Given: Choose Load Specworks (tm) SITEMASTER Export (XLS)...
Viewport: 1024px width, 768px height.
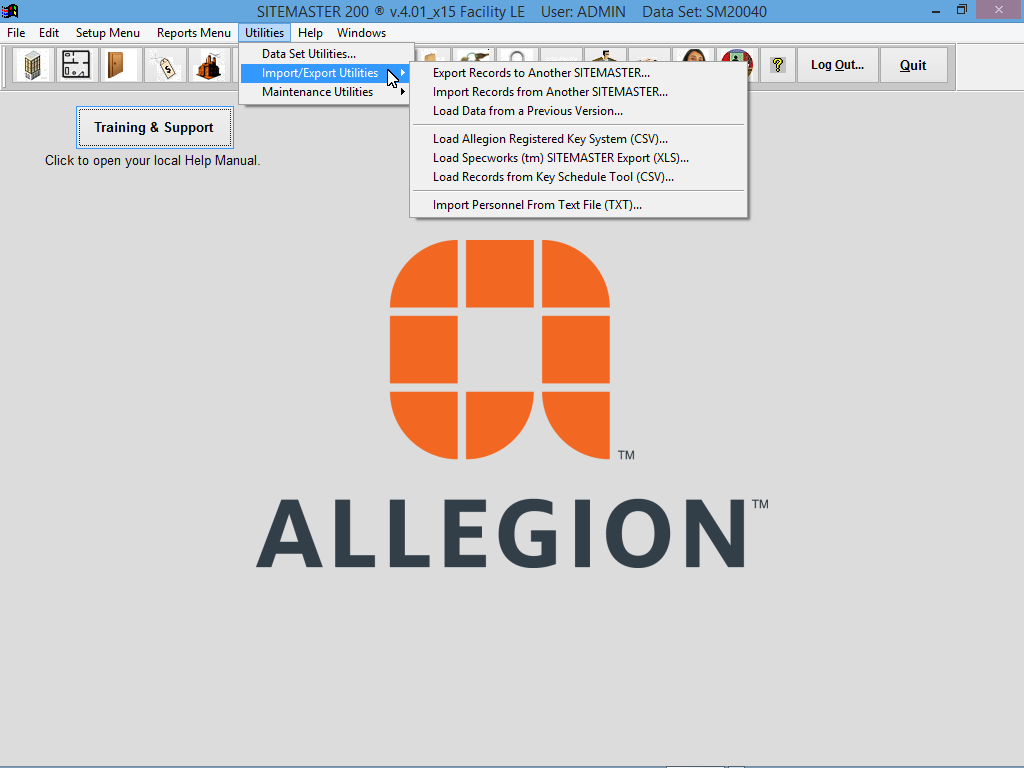Looking at the screenshot, I should pos(579,157).
